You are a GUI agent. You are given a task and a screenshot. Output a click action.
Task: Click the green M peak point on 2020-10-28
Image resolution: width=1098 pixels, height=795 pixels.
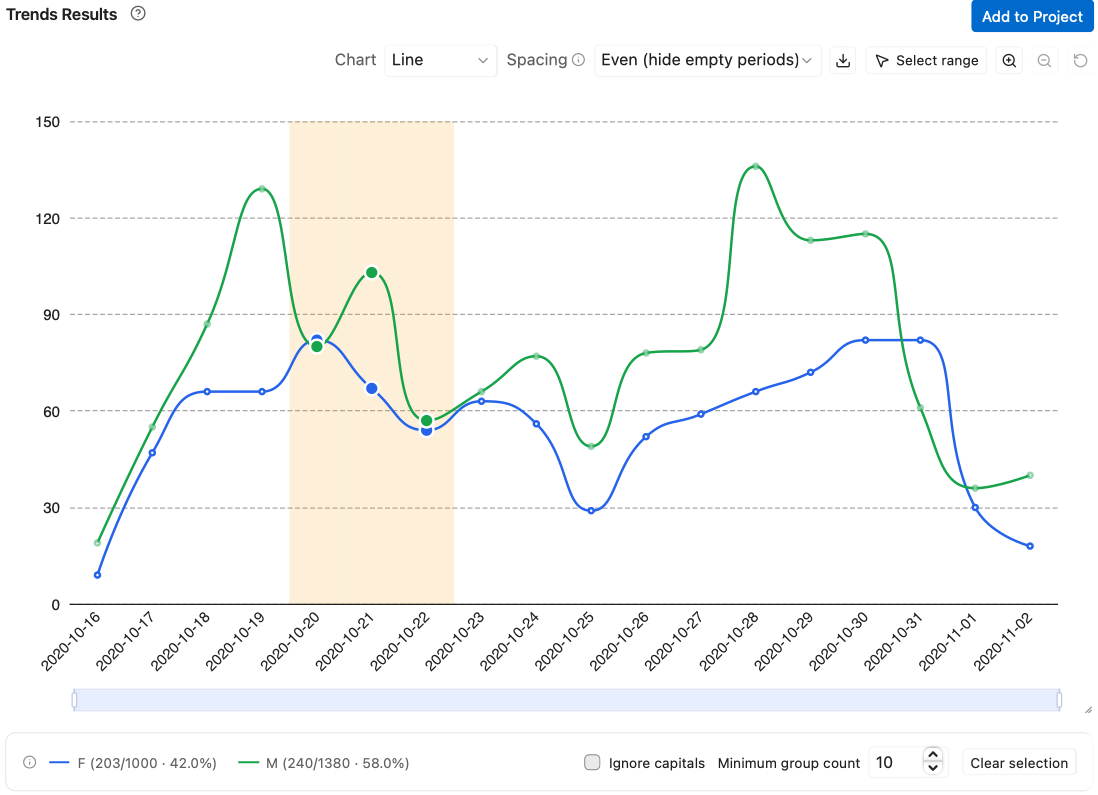[756, 167]
